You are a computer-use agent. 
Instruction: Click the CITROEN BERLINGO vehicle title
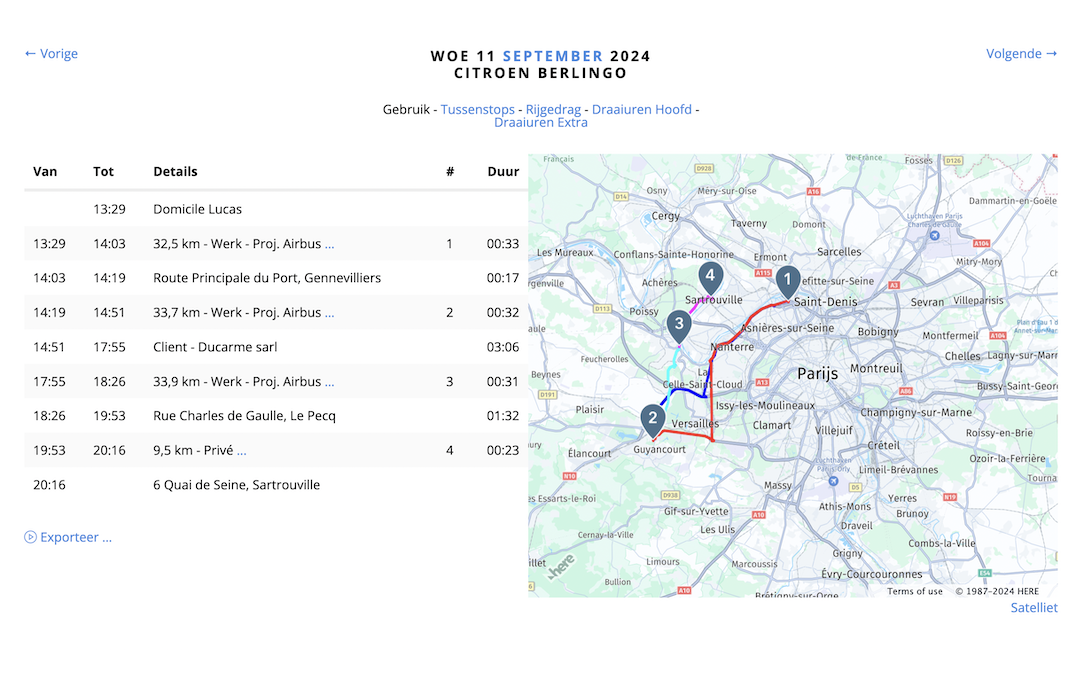(x=541, y=73)
